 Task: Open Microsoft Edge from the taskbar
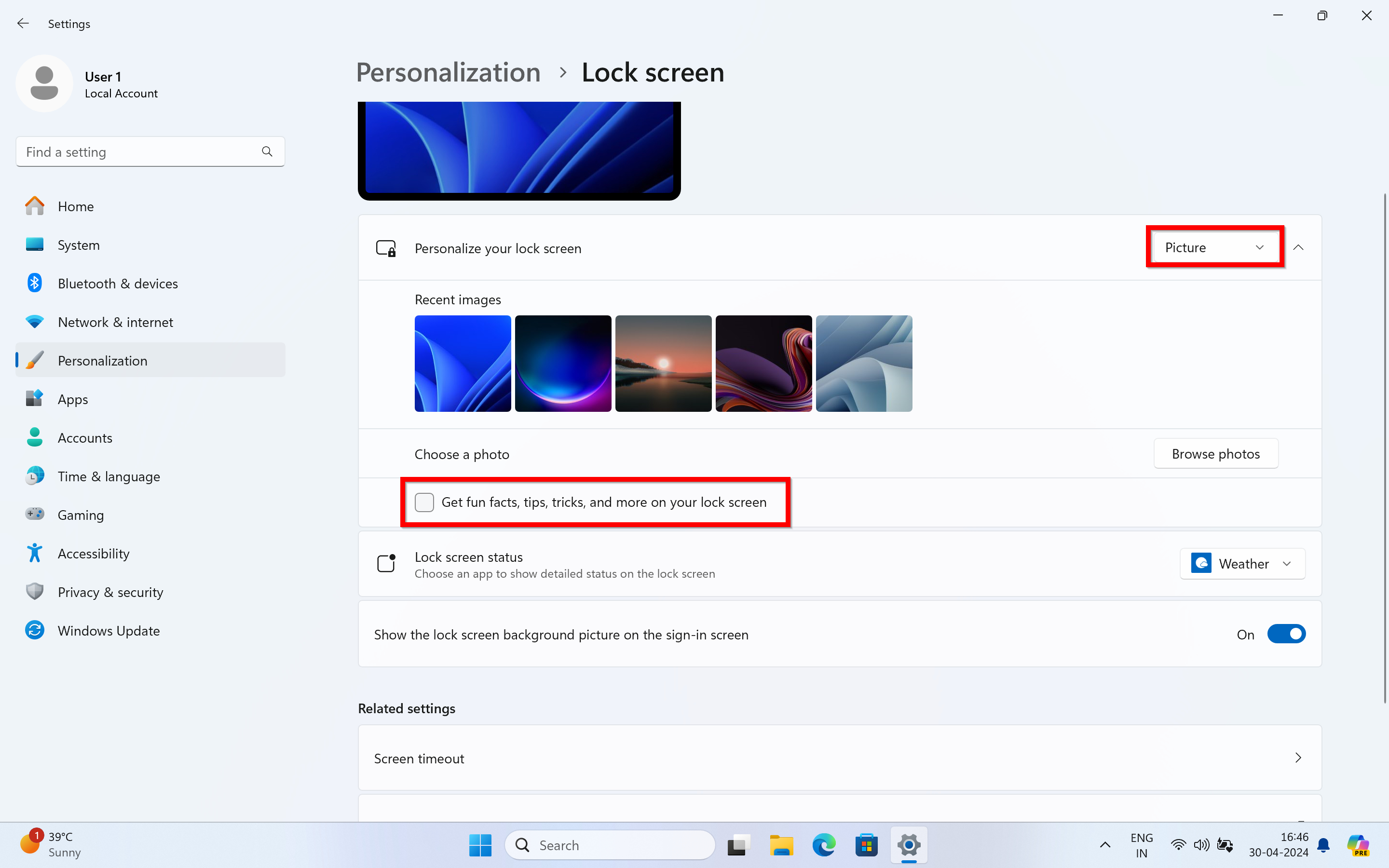click(824, 845)
